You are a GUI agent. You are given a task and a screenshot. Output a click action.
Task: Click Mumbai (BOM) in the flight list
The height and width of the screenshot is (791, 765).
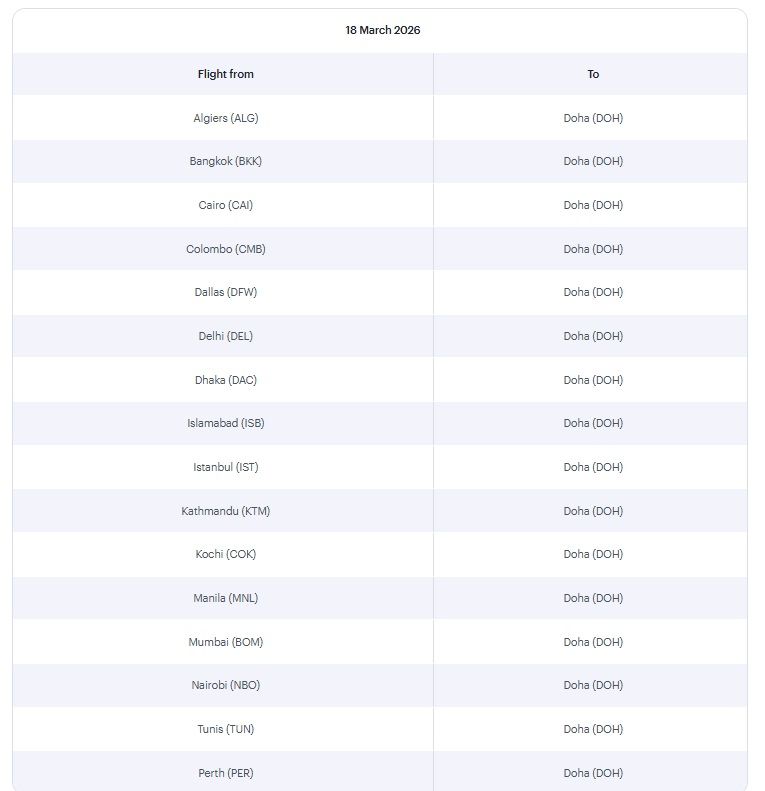click(226, 642)
